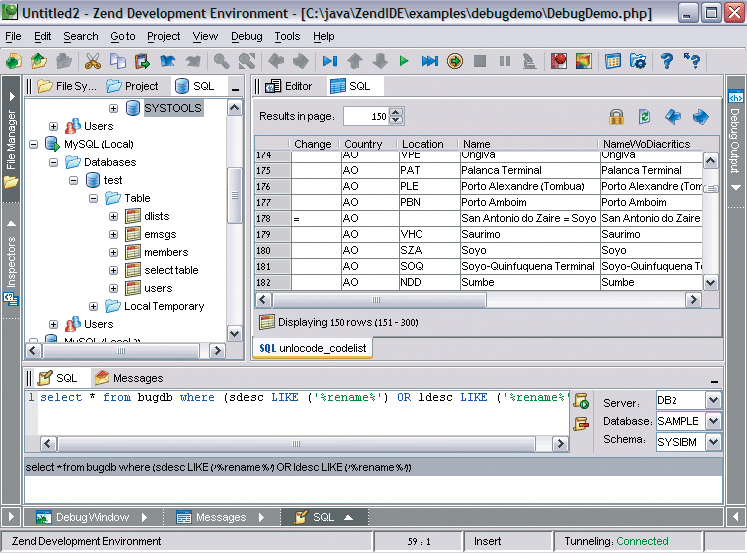This screenshot has width=747, height=553.
Task: Click the Results in page number field
Action: coord(366,117)
